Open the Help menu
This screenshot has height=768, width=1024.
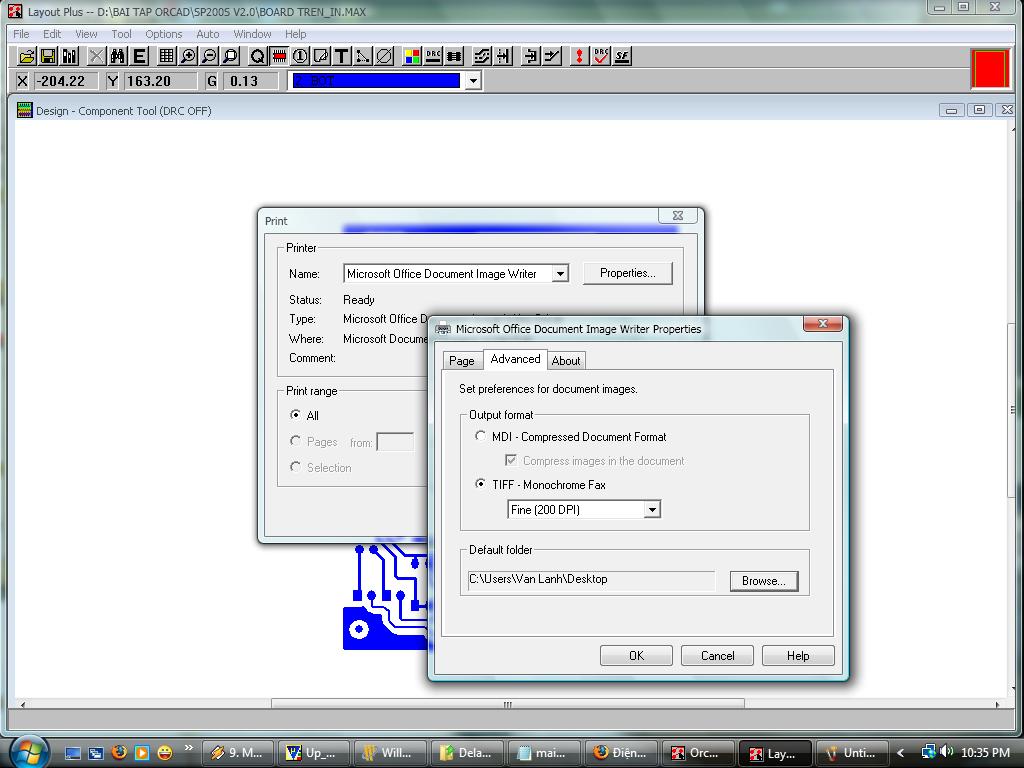point(295,34)
